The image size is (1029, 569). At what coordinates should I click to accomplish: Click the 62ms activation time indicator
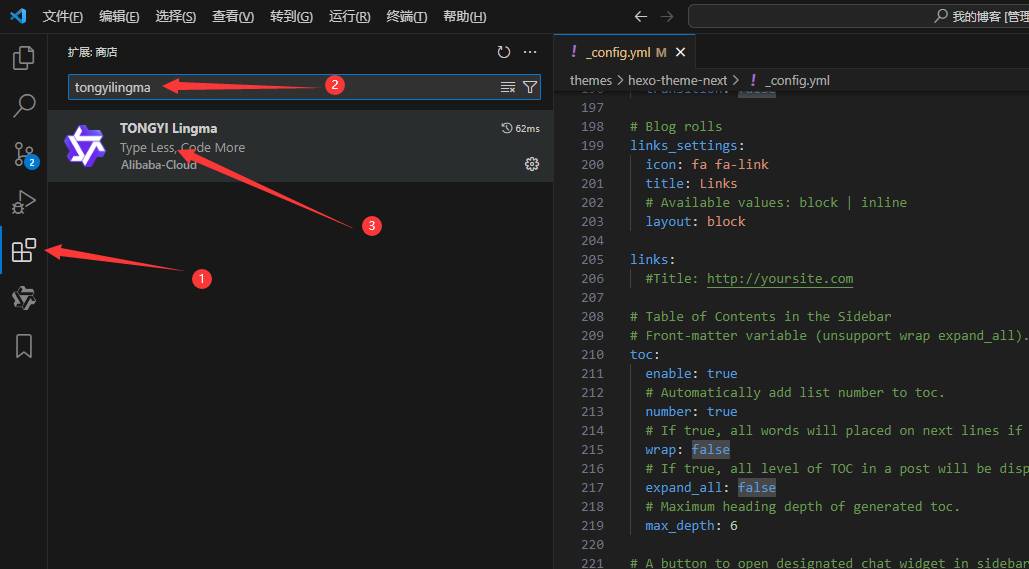point(520,129)
